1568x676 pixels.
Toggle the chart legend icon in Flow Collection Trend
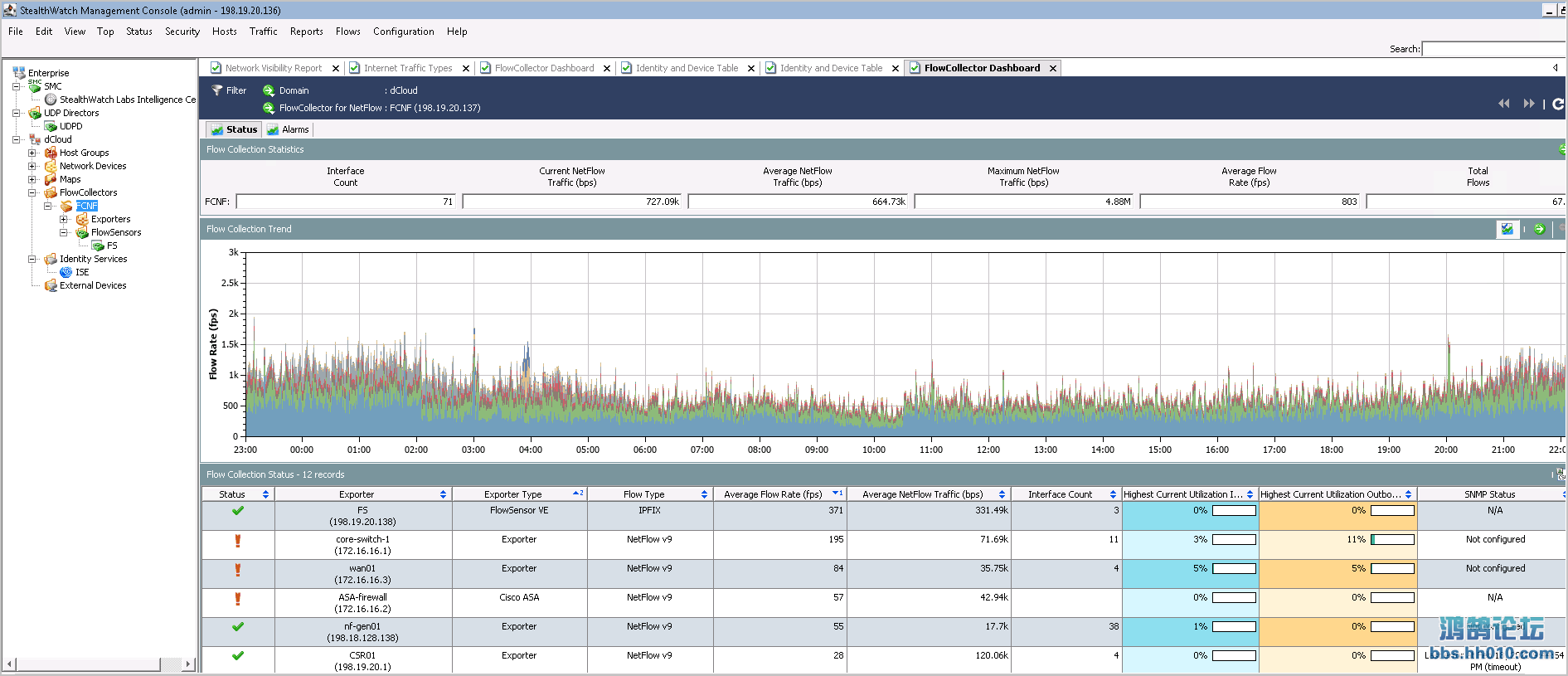click(x=1507, y=229)
